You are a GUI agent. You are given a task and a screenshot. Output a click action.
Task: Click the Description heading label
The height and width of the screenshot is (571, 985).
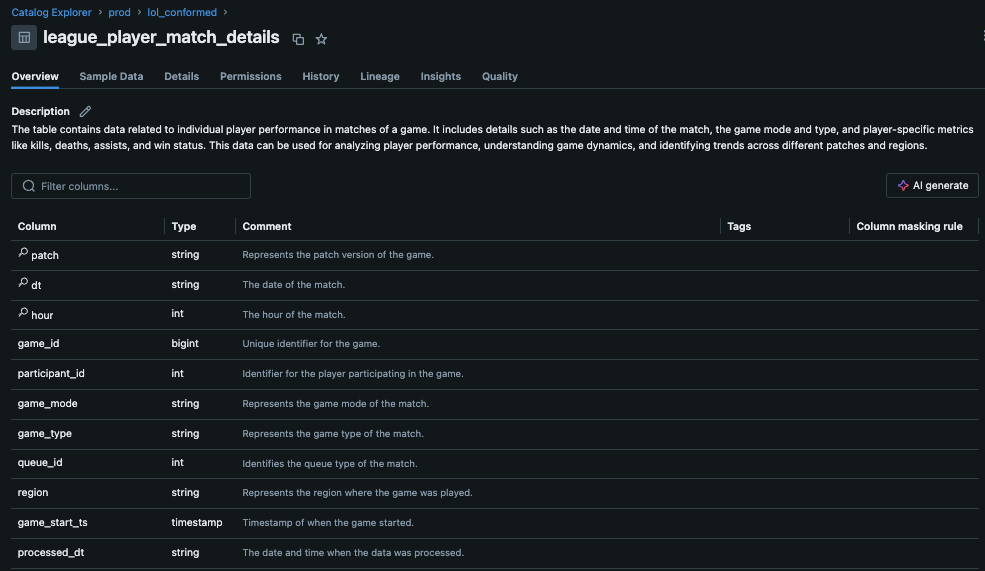coord(40,111)
